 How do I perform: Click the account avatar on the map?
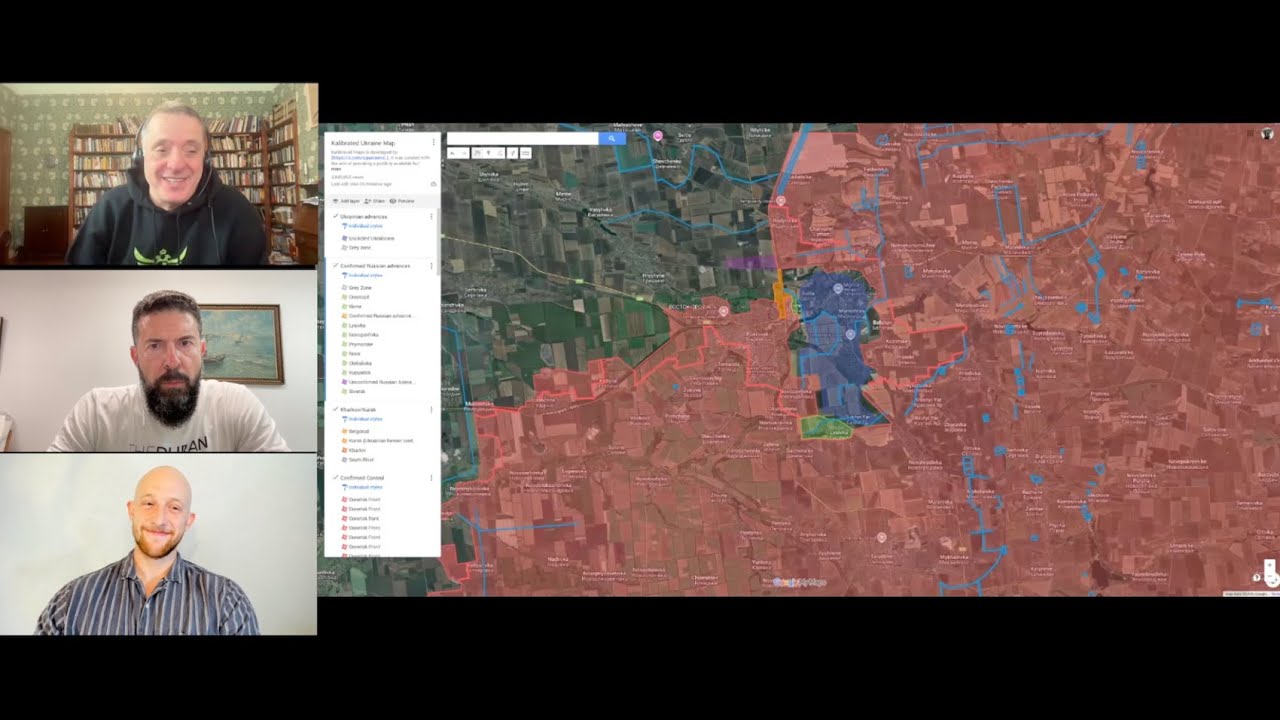point(1267,133)
